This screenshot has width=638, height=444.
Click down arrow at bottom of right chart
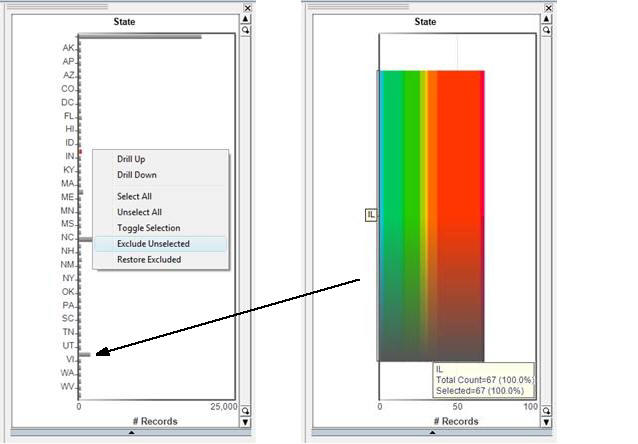(x=546, y=422)
